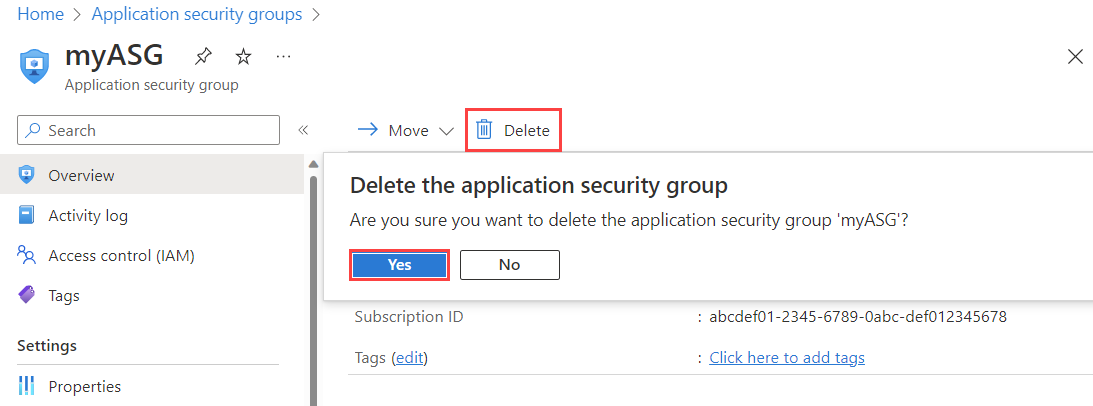This screenshot has height=406, width=1093.
Task: Click the trash can Delete icon
Action: 484,130
